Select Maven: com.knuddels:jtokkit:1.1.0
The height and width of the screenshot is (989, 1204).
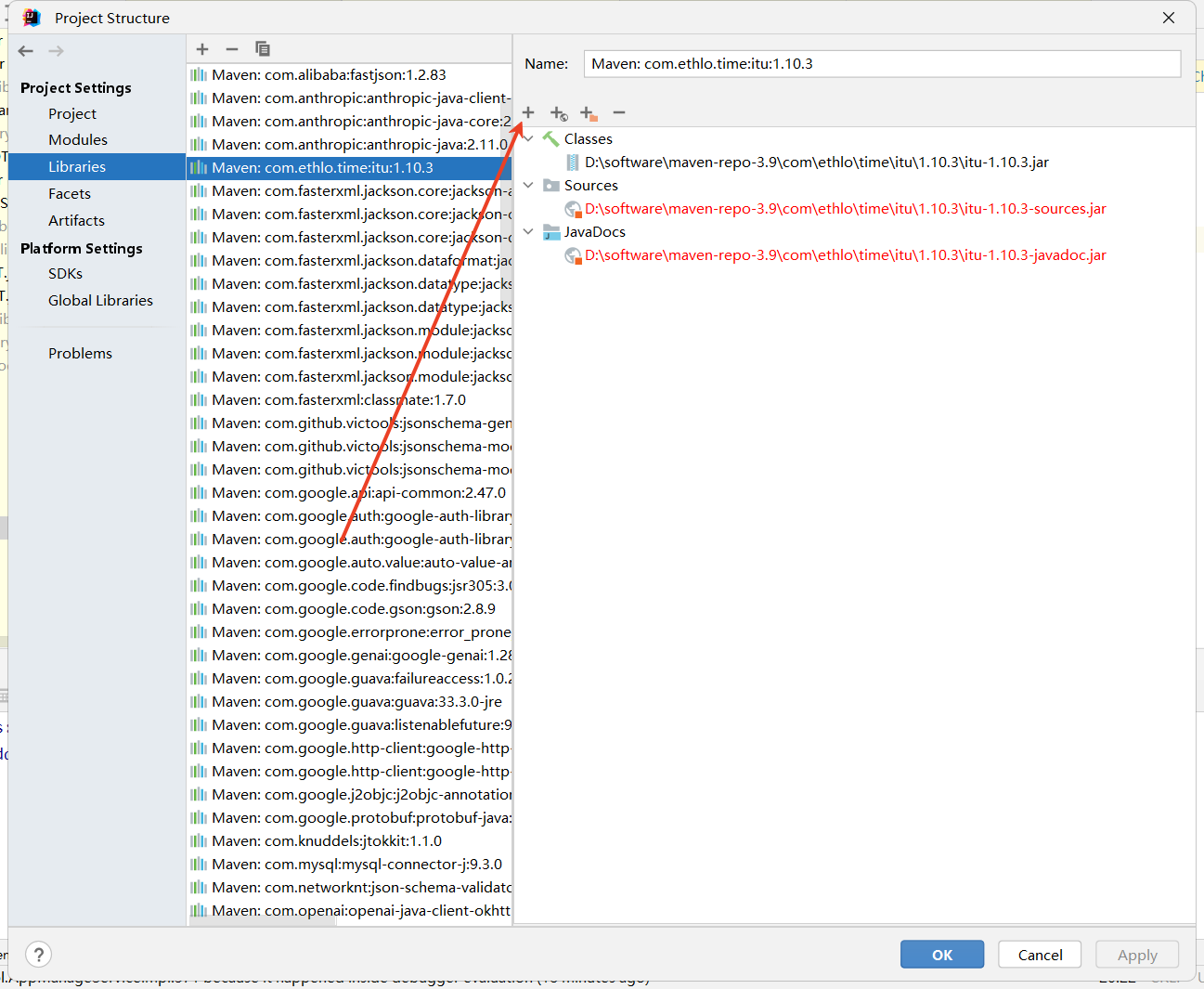[x=349, y=840]
